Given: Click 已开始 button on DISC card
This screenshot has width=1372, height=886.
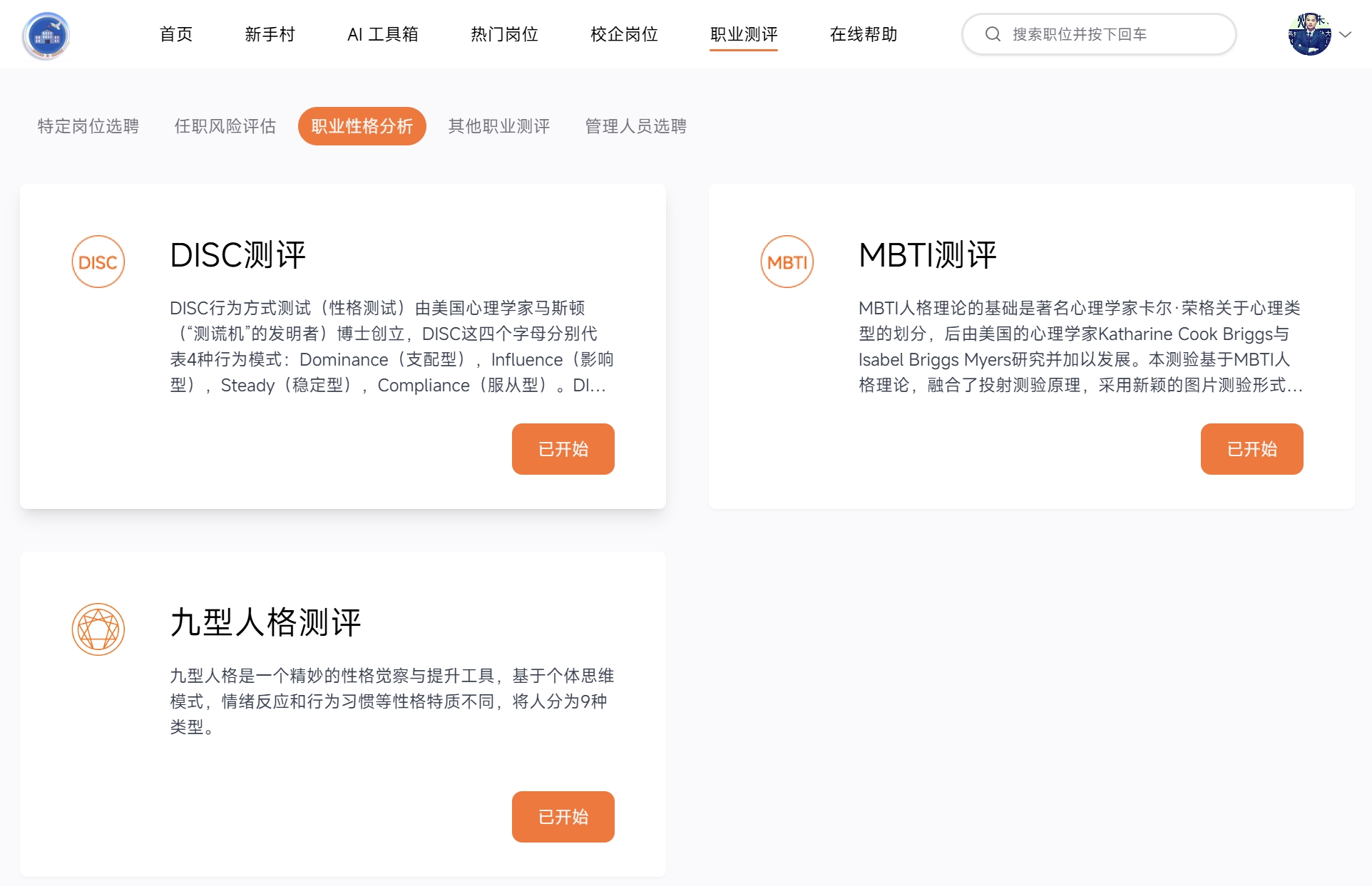Looking at the screenshot, I should click(563, 449).
